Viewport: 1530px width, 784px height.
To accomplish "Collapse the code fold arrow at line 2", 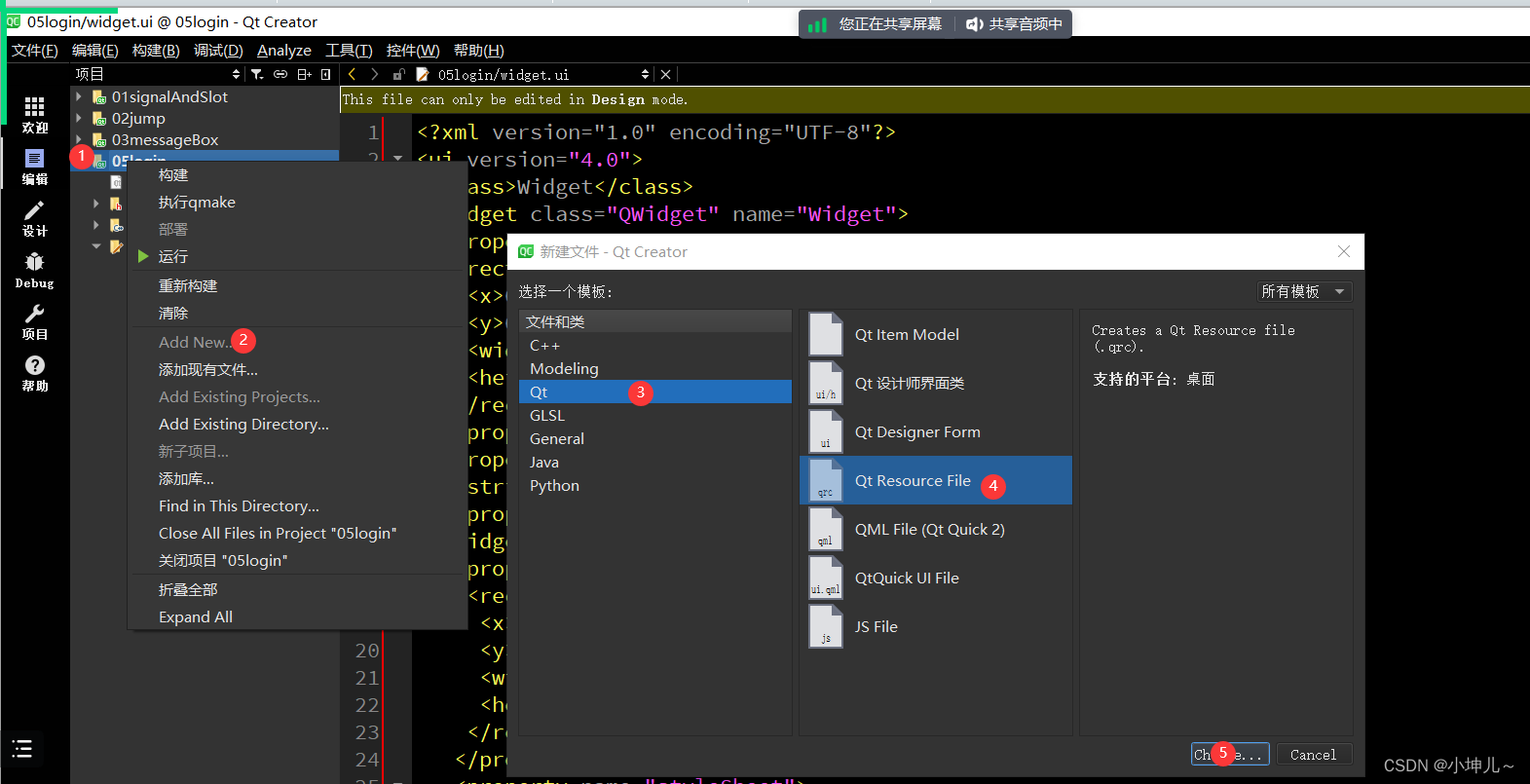I will pos(397,158).
